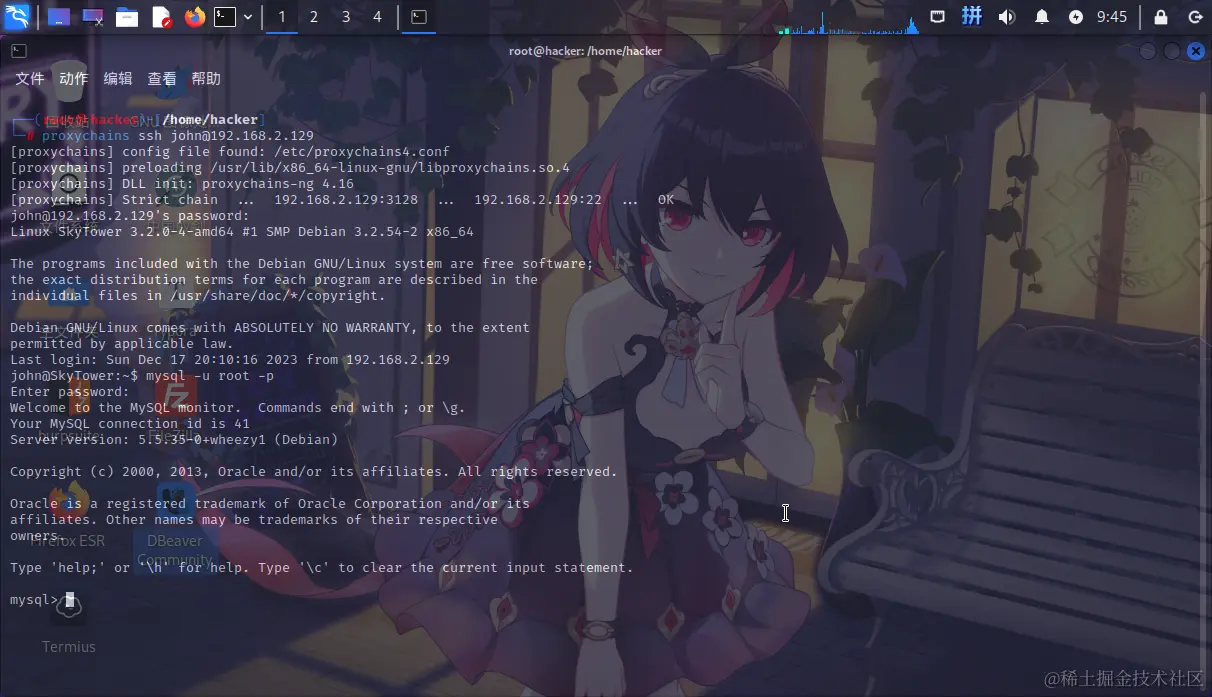Minimize the terminal window
The height and width of the screenshot is (697, 1212).
[x=1147, y=51]
